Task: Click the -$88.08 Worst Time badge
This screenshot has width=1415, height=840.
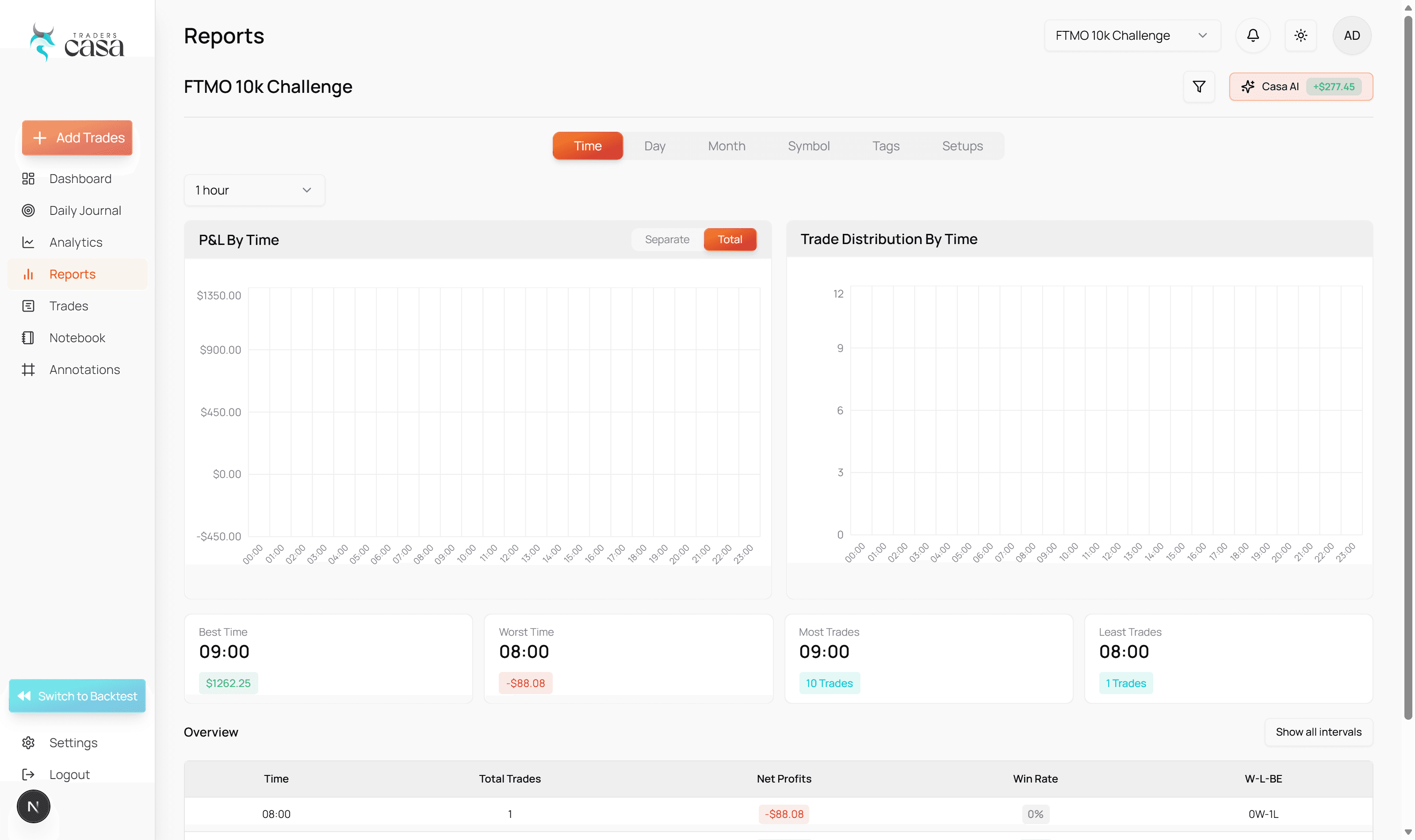Action: tap(525, 683)
